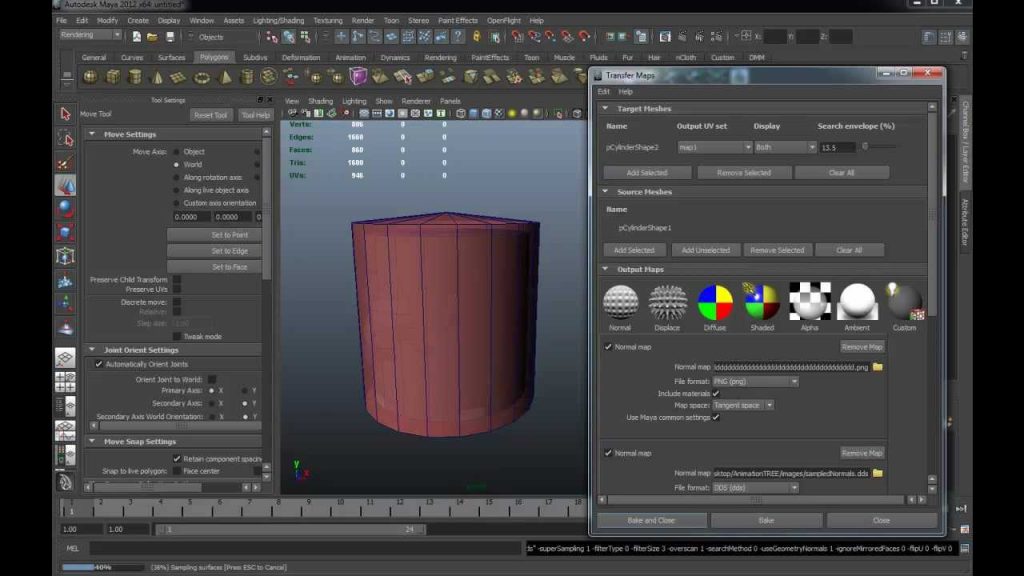1024x576 pixels.
Task: Select the Alpha output map icon
Action: tap(810, 301)
